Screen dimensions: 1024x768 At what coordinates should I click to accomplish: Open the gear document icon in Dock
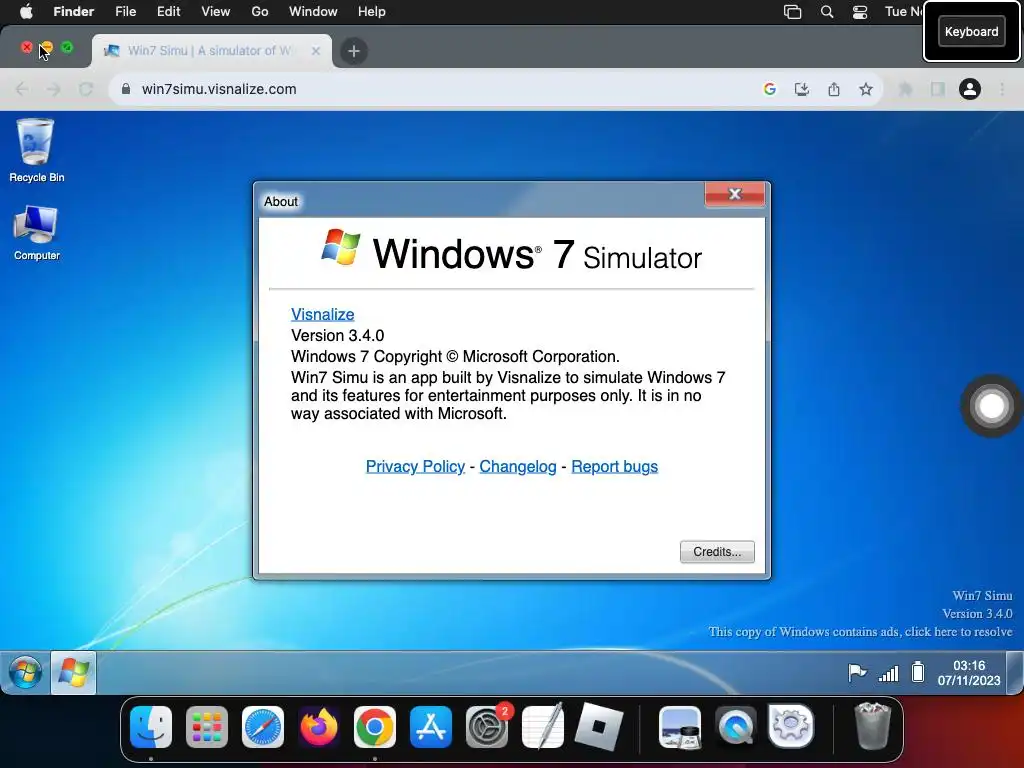(x=791, y=726)
